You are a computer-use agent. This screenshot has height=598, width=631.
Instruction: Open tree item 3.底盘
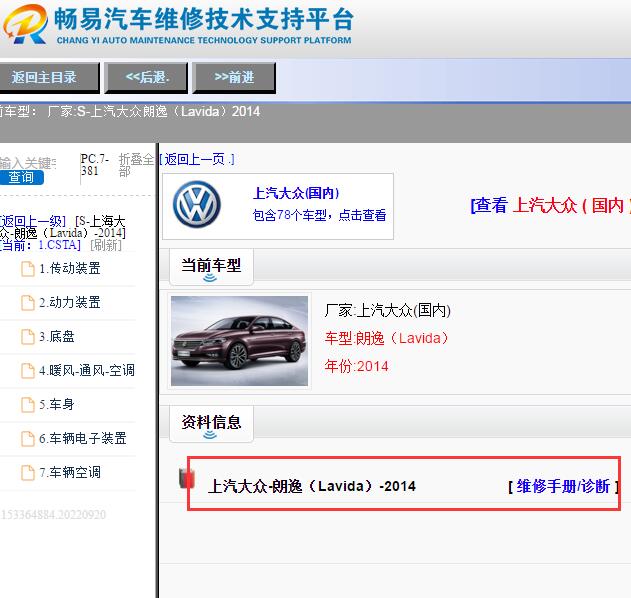pos(57,336)
